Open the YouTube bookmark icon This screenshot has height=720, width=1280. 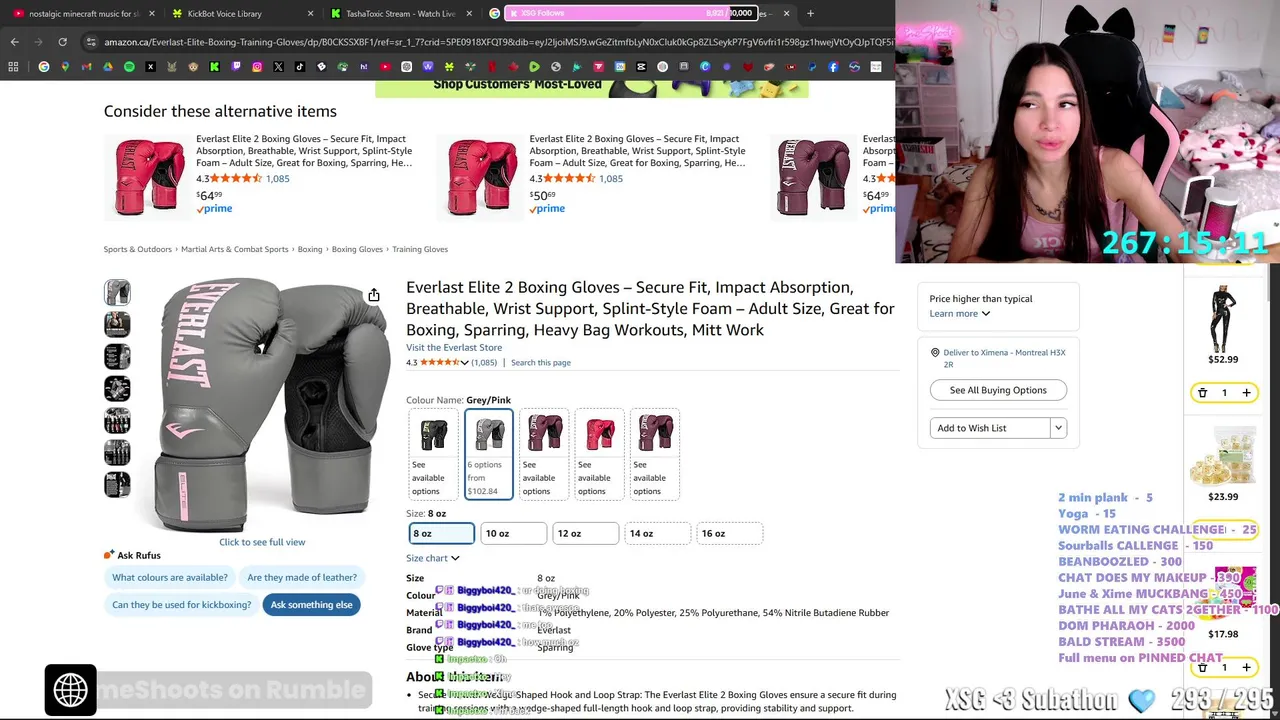[385, 67]
